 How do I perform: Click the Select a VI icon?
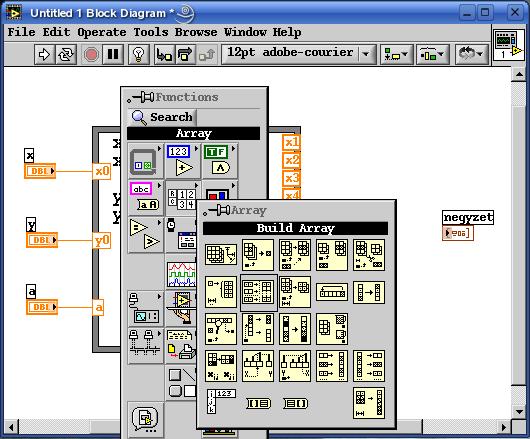point(145,420)
